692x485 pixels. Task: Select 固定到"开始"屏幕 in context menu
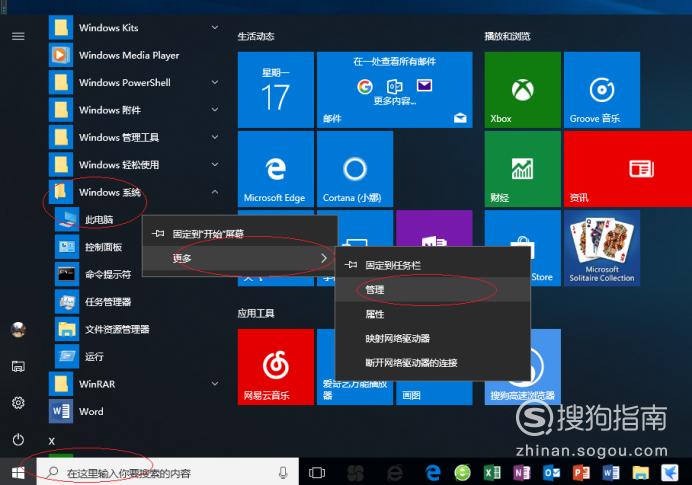click(240, 233)
